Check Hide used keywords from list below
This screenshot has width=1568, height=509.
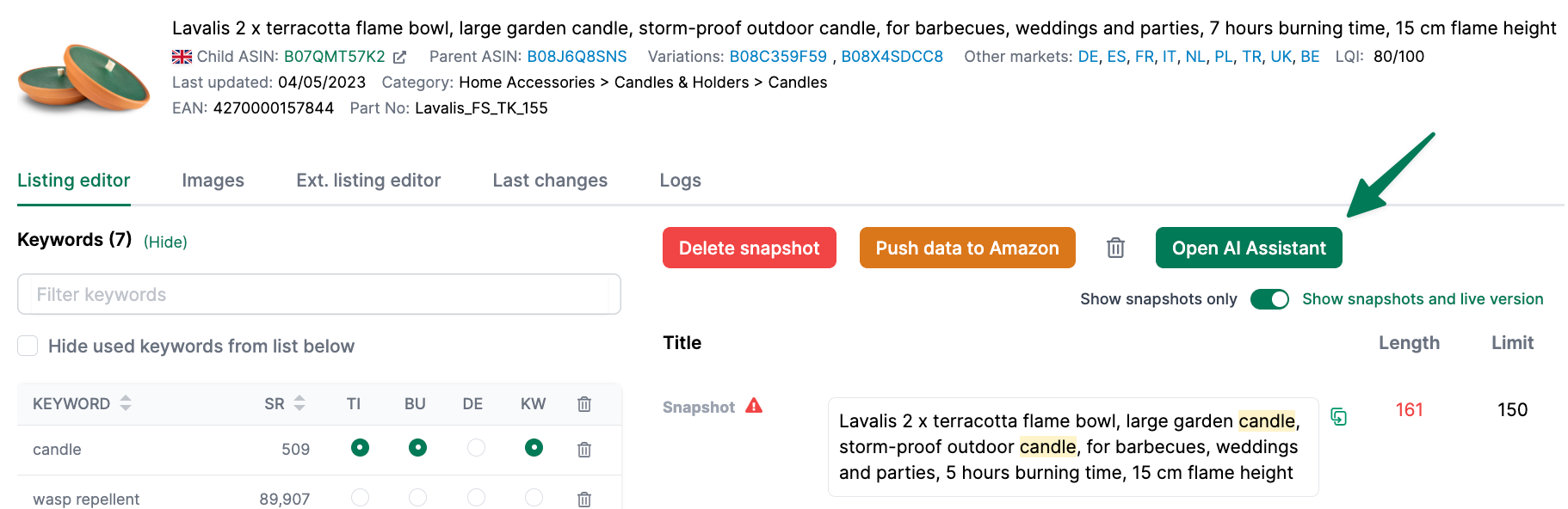(28, 346)
